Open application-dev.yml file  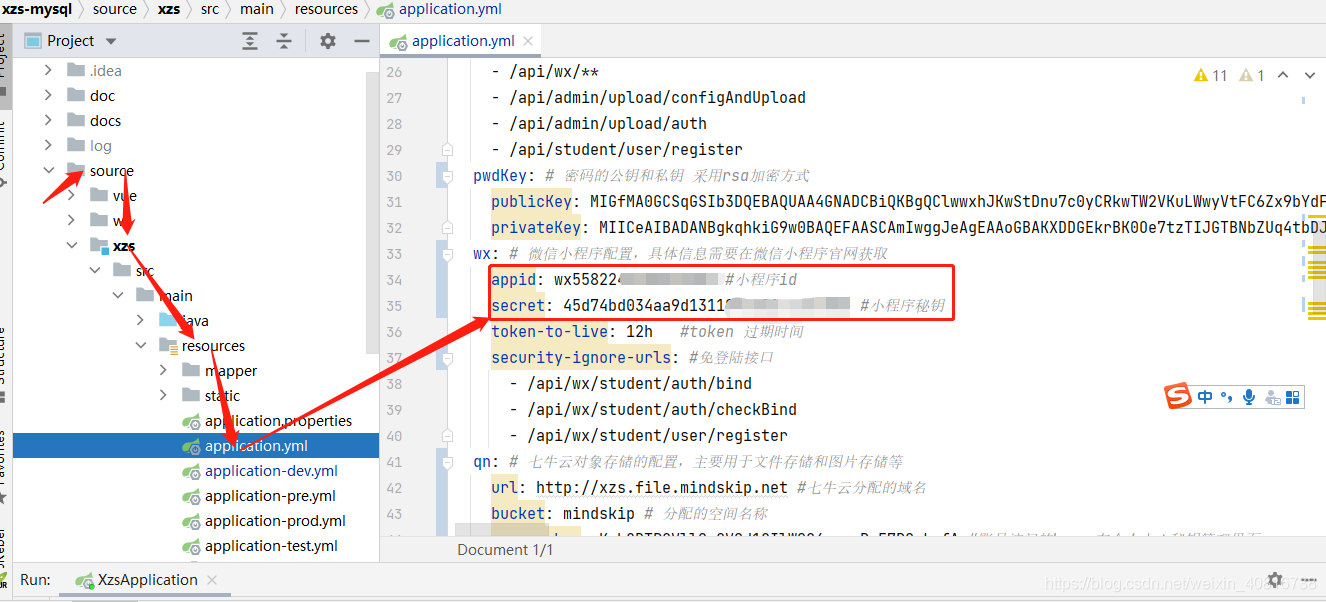pyautogui.click(x=271, y=470)
